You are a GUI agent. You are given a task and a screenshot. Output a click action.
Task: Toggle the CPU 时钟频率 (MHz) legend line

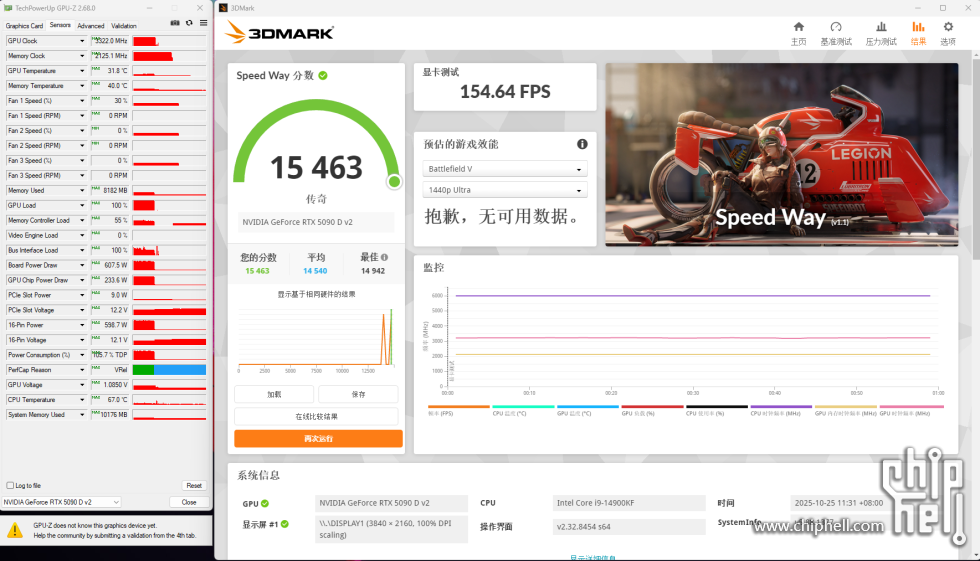click(781, 410)
